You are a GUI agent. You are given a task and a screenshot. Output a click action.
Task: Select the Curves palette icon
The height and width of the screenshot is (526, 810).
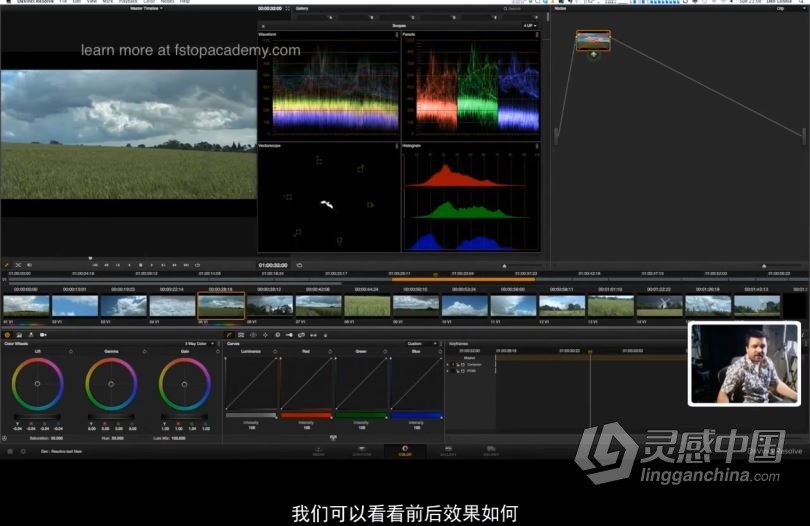(x=229, y=335)
